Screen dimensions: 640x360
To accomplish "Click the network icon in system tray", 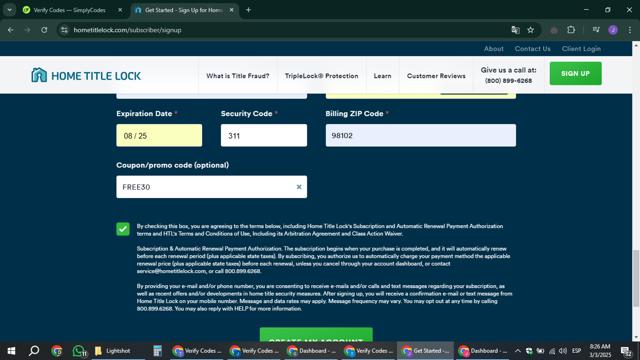I will point(552,351).
